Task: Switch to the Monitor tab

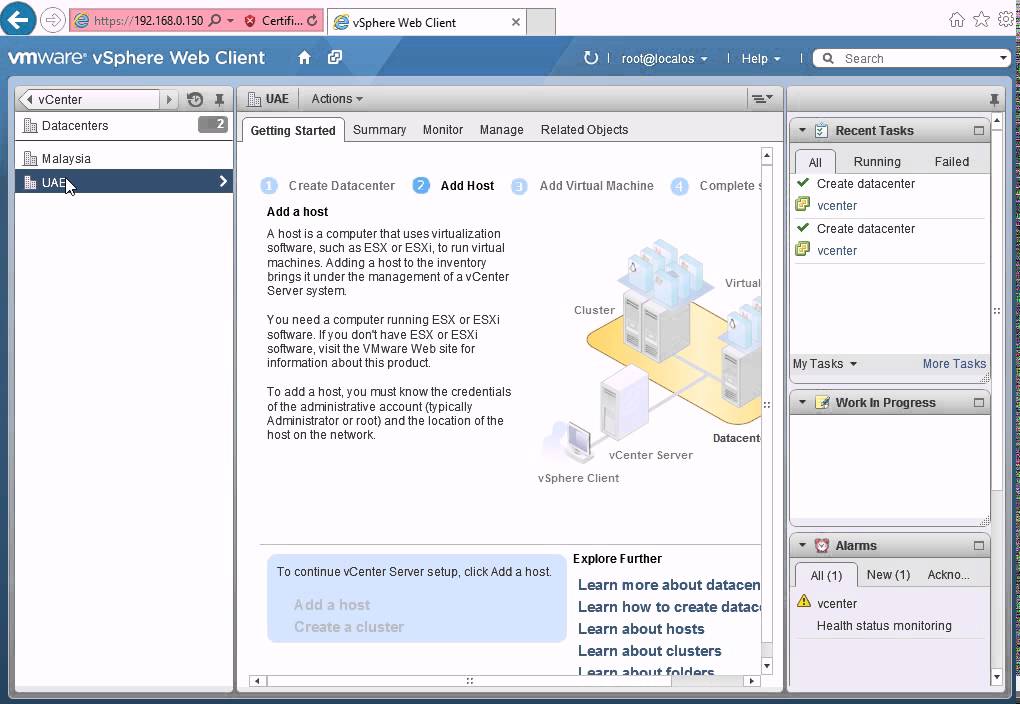Action: point(442,129)
